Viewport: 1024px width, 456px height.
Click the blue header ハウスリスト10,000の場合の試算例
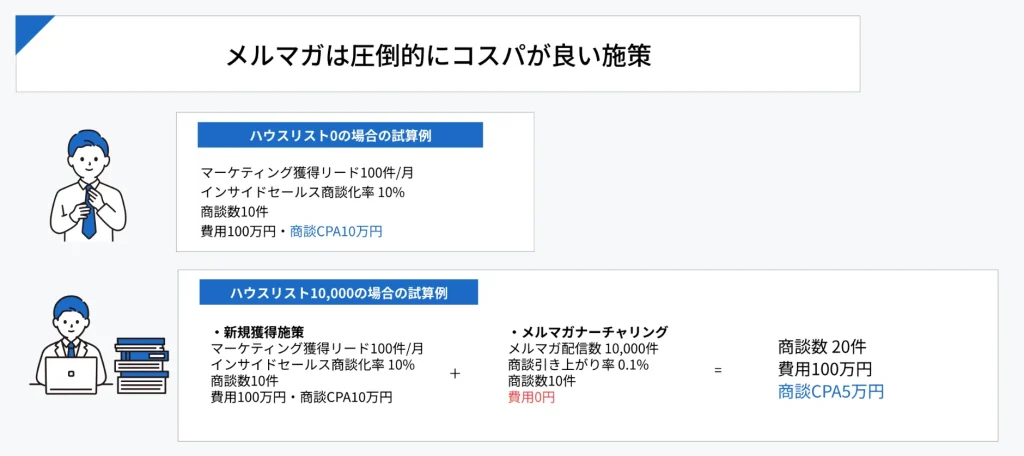point(338,292)
